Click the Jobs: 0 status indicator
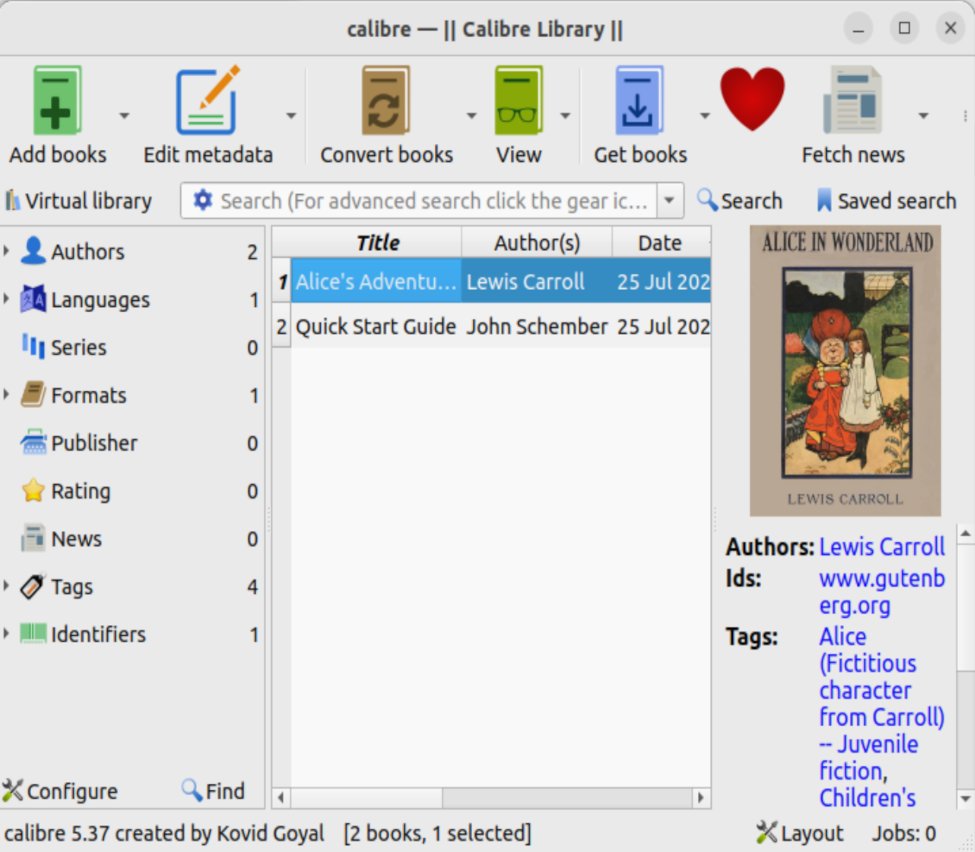The width and height of the screenshot is (975, 852). coord(903,832)
